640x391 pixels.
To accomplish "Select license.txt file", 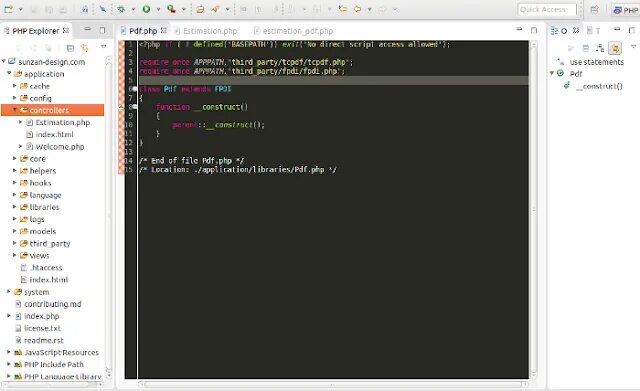I will pos(42,328).
